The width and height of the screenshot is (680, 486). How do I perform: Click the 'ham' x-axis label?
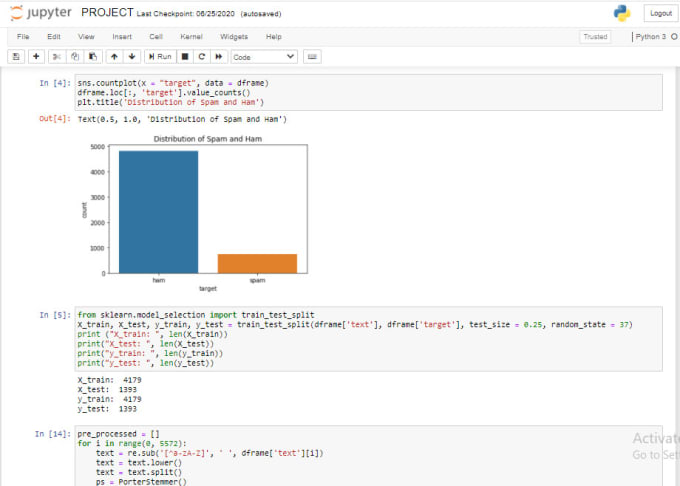click(x=159, y=281)
